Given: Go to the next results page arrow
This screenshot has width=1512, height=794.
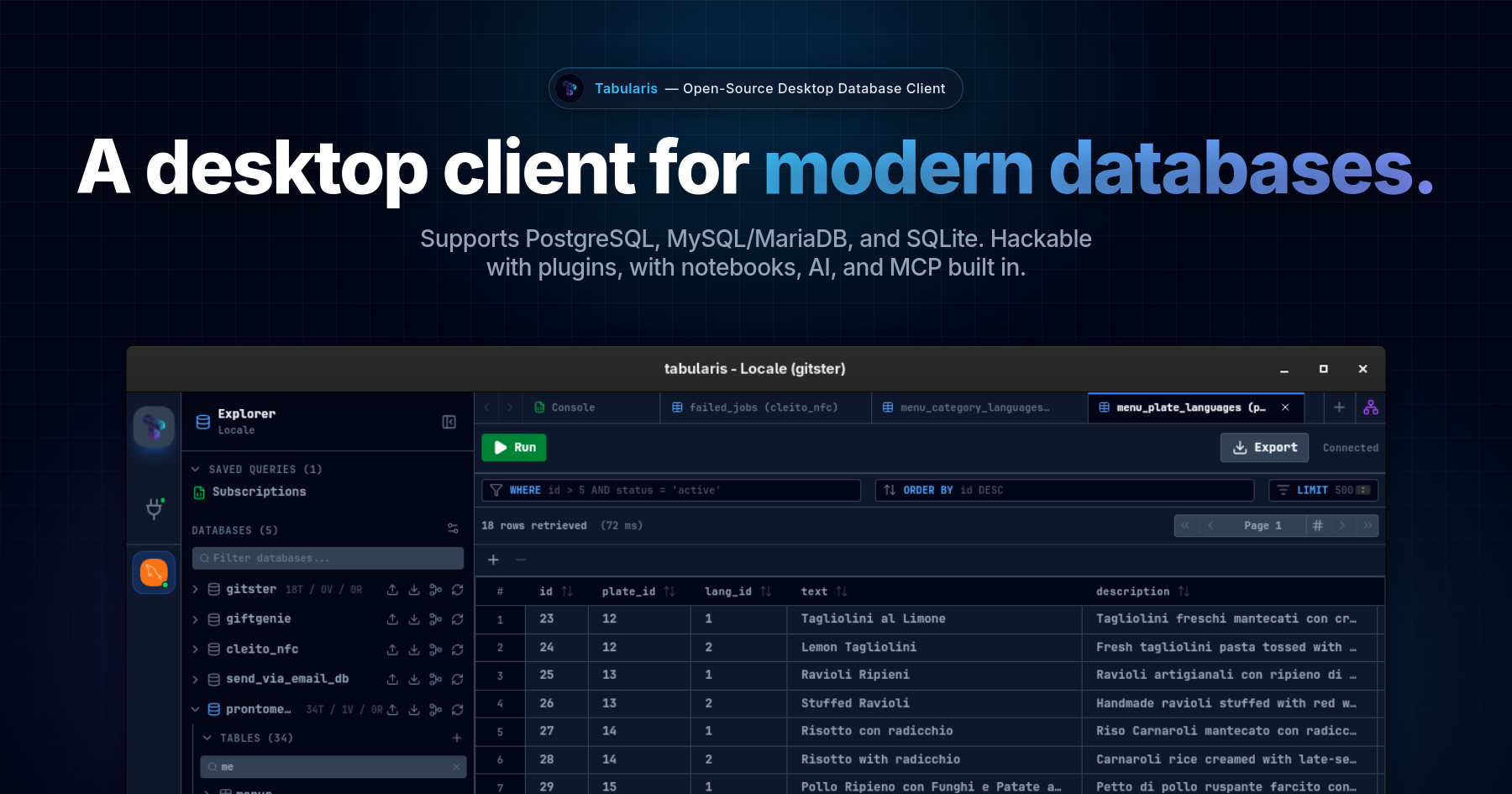Looking at the screenshot, I should pyautogui.click(x=1343, y=525).
